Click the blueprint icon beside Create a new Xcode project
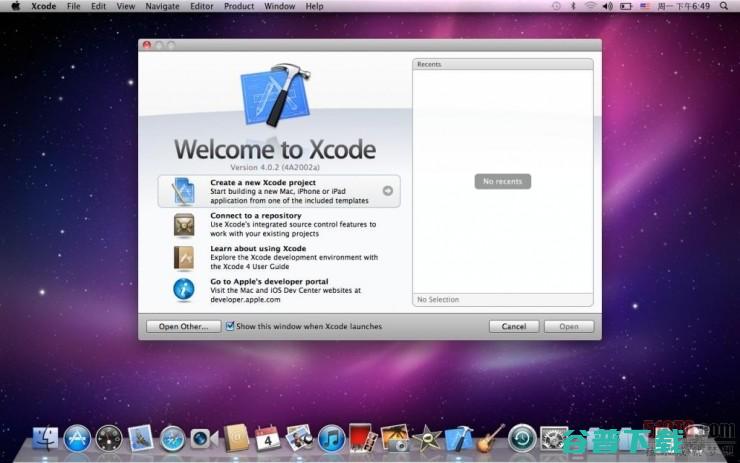The height and width of the screenshot is (463, 740). (184, 191)
